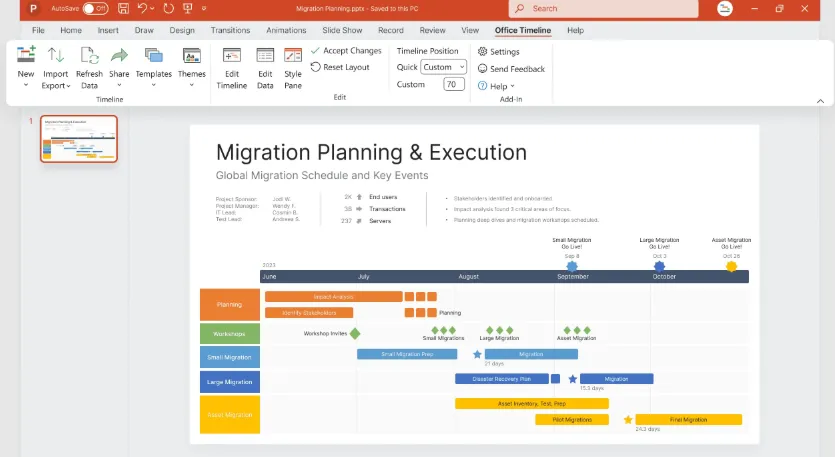
Task: Expand the New dropdown arrow
Action: [x=26, y=85]
